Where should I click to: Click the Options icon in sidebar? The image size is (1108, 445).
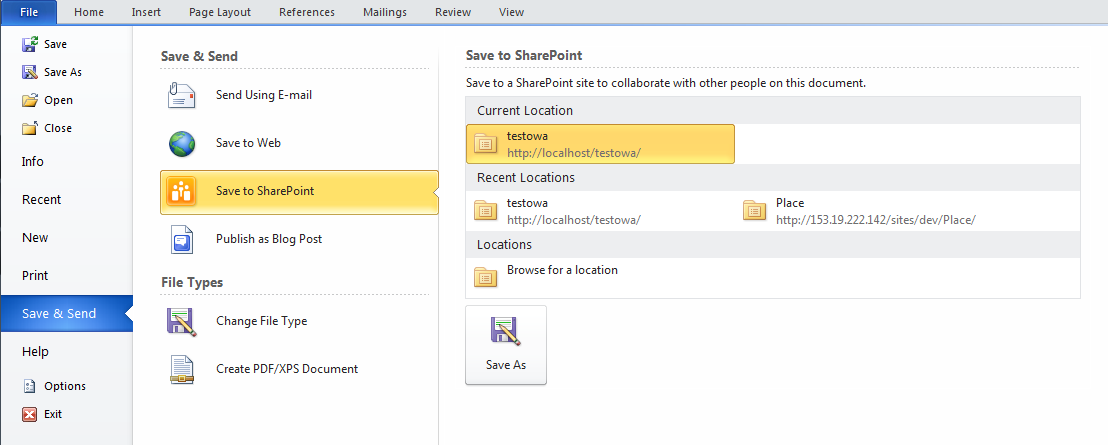coord(30,386)
